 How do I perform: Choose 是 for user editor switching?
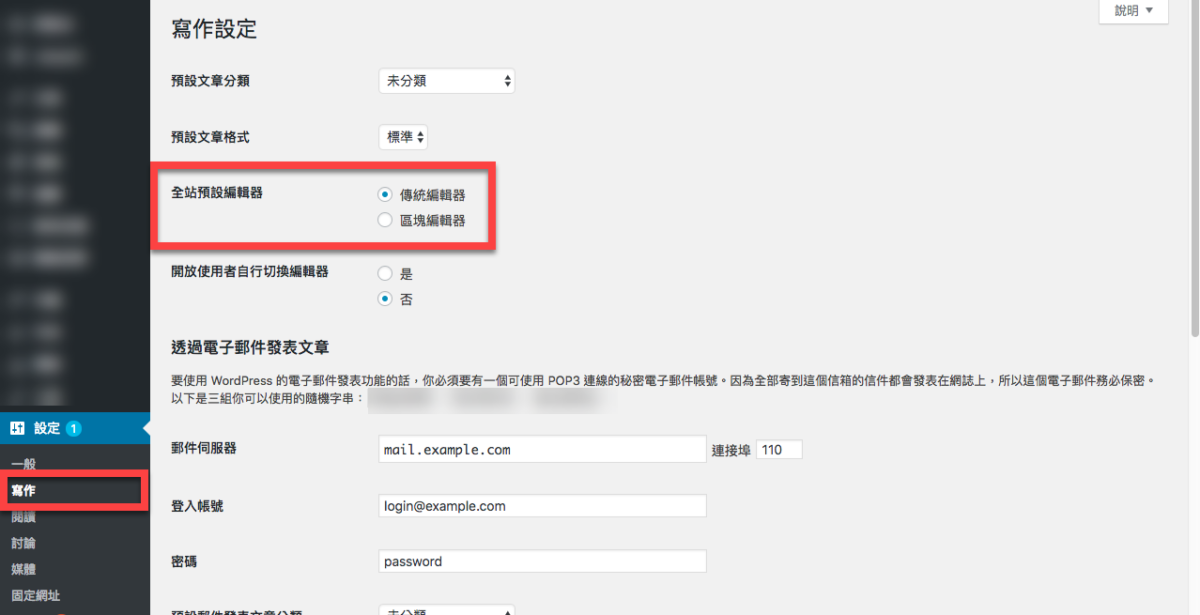[385, 273]
